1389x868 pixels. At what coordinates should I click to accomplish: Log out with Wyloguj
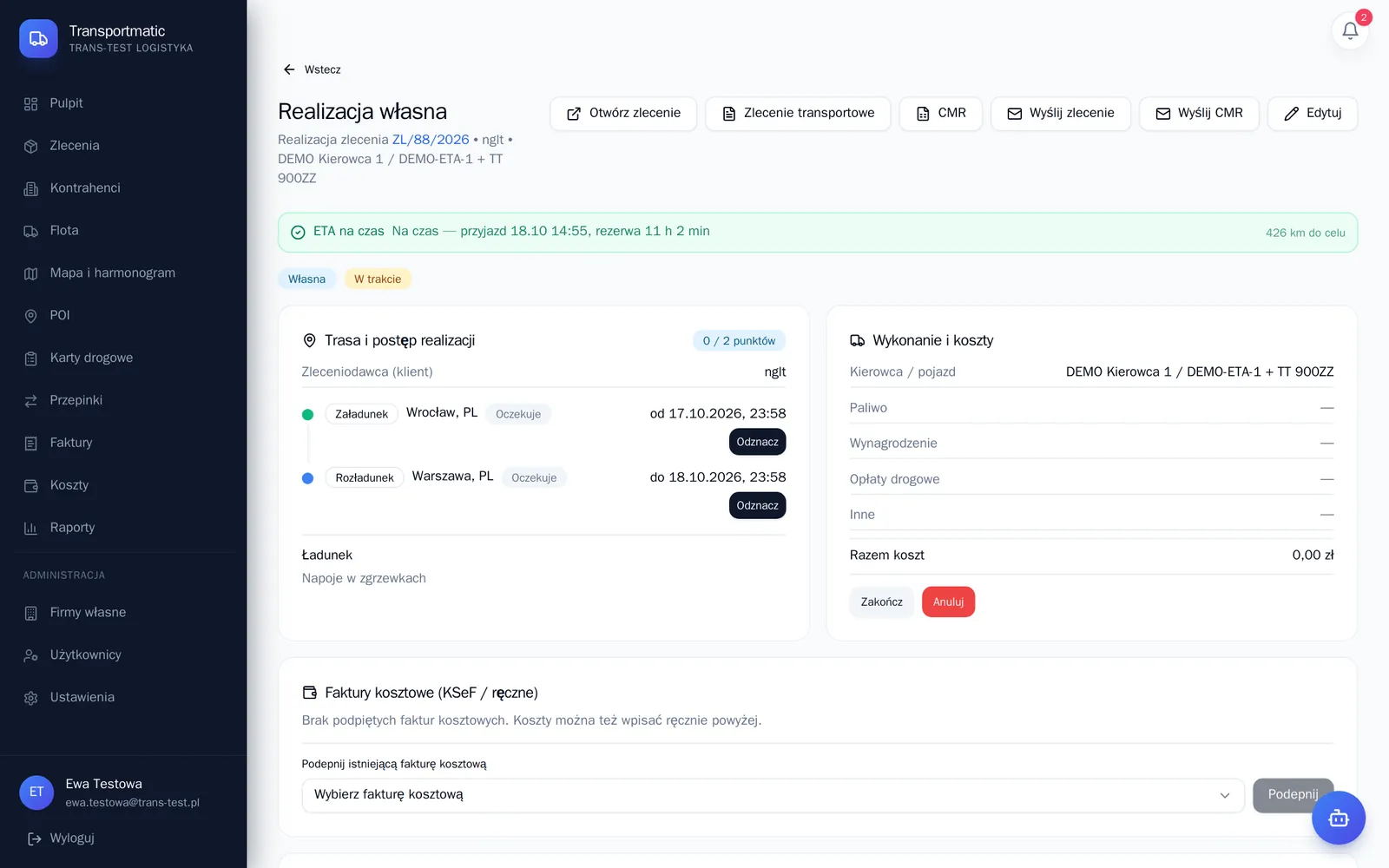(62, 838)
